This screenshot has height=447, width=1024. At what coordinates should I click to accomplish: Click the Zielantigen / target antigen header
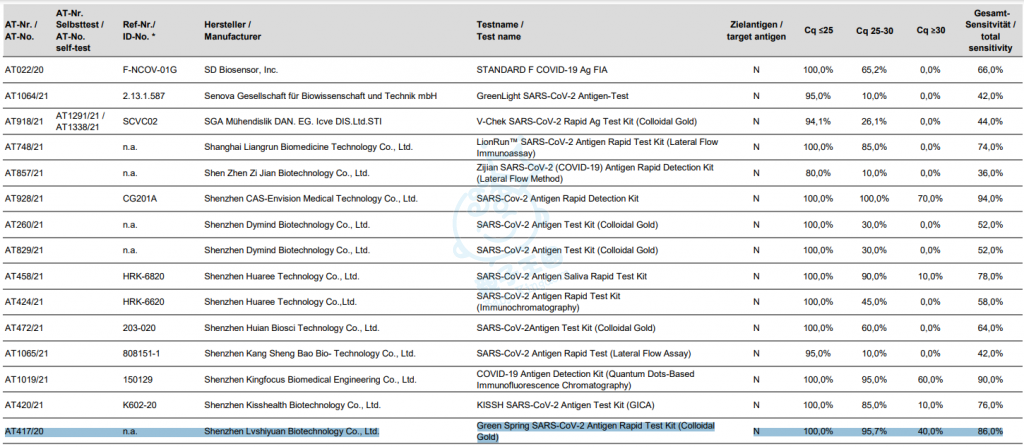point(755,30)
